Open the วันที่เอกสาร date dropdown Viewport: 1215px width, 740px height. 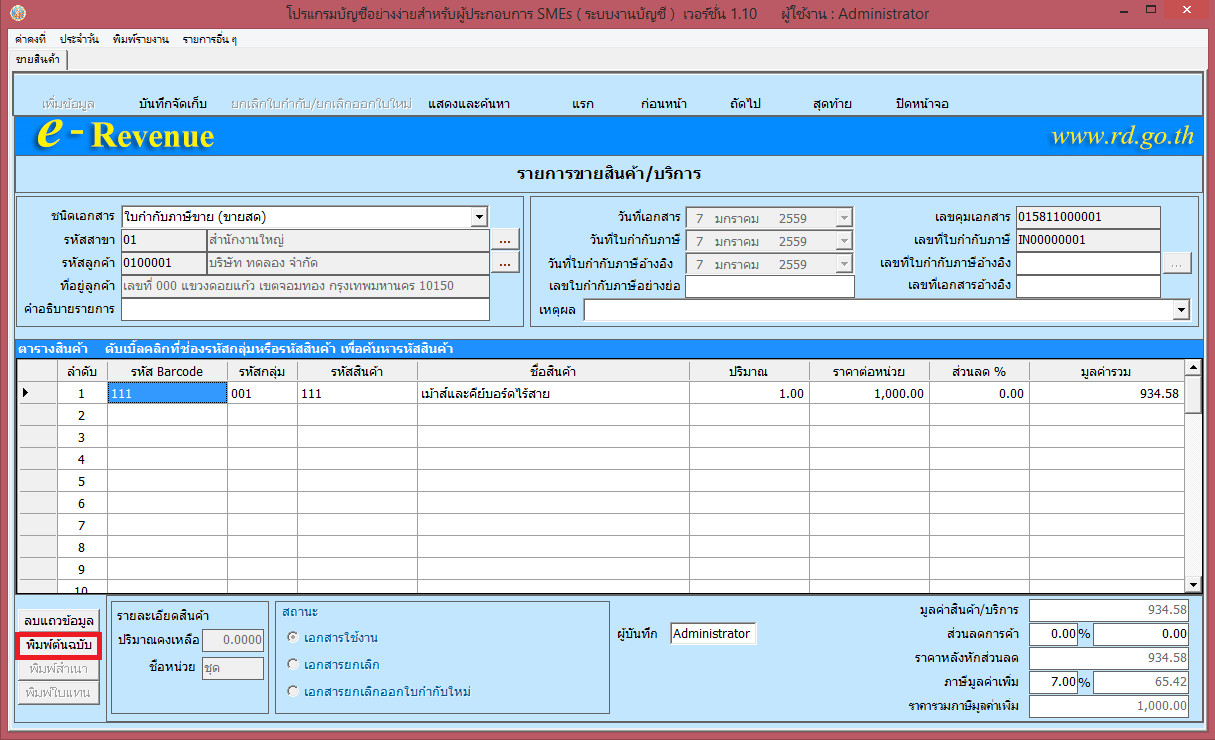point(844,217)
